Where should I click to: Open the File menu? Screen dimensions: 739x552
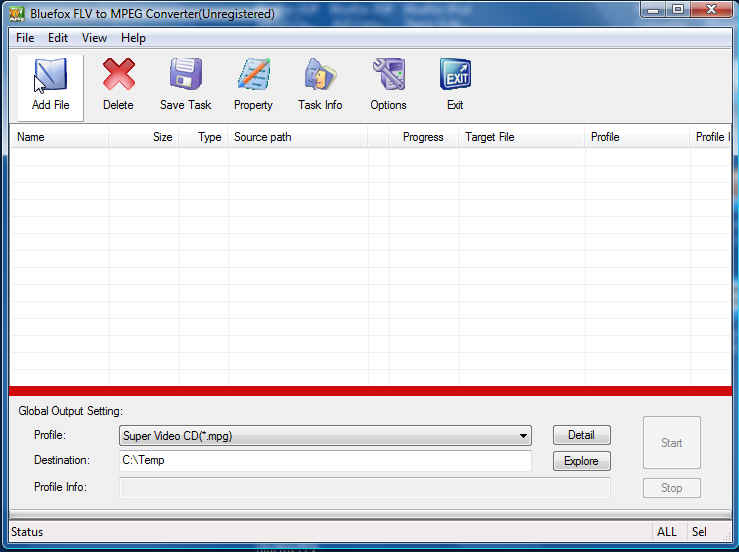tap(25, 38)
